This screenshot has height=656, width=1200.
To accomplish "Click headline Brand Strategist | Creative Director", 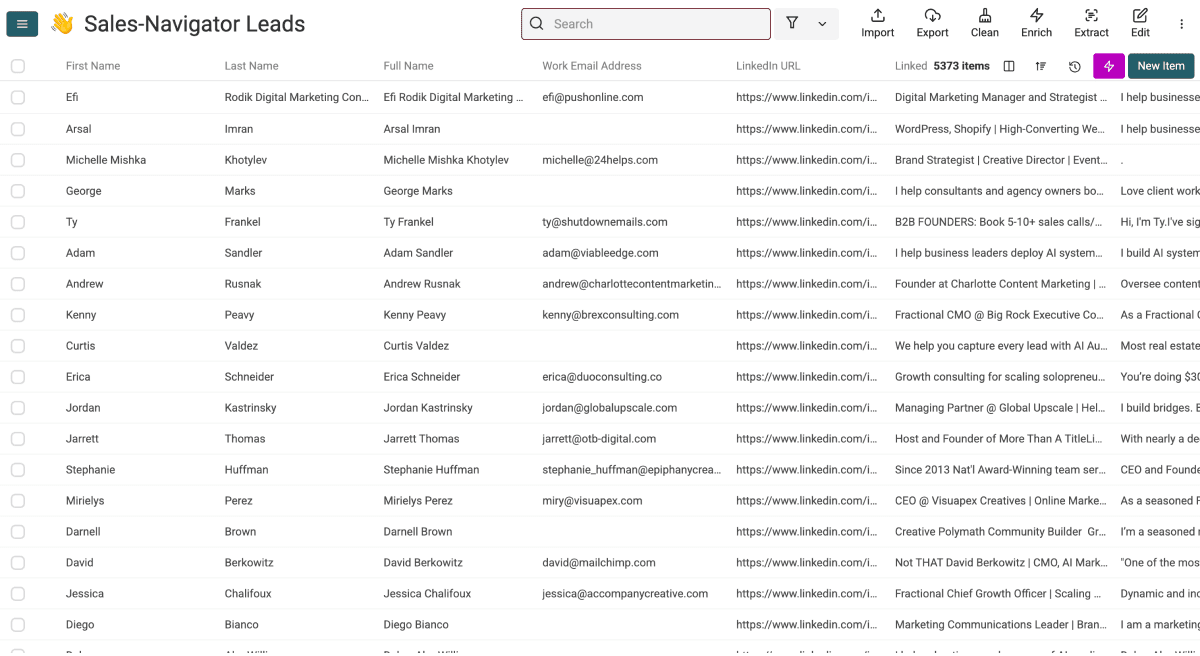I will tap(1001, 159).
